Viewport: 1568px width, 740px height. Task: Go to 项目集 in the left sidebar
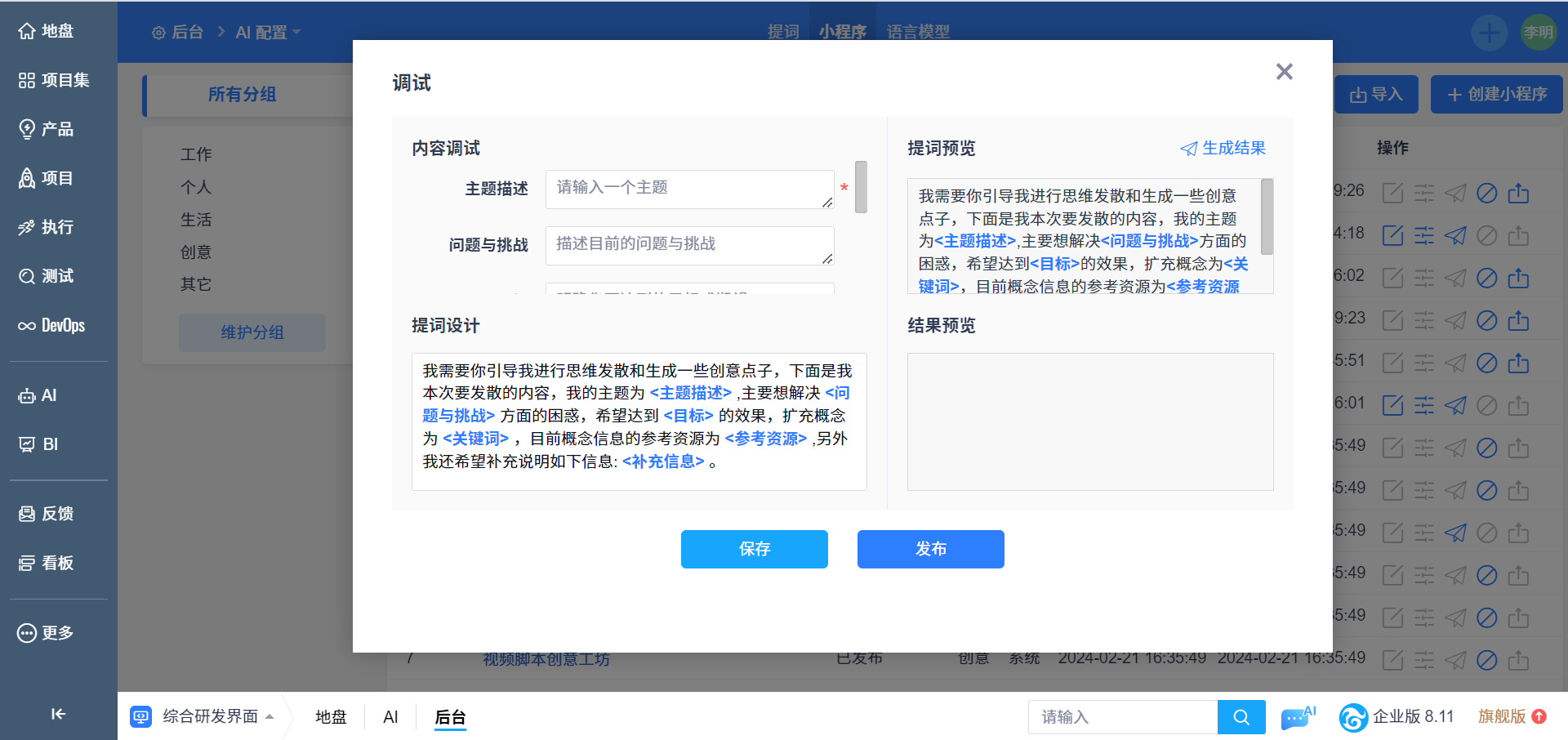(54, 80)
